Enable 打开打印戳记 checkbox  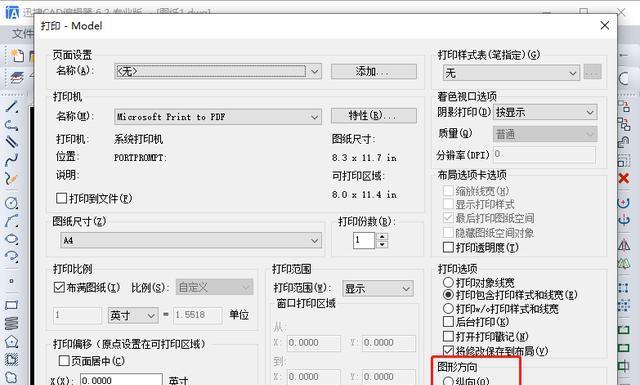click(x=448, y=336)
